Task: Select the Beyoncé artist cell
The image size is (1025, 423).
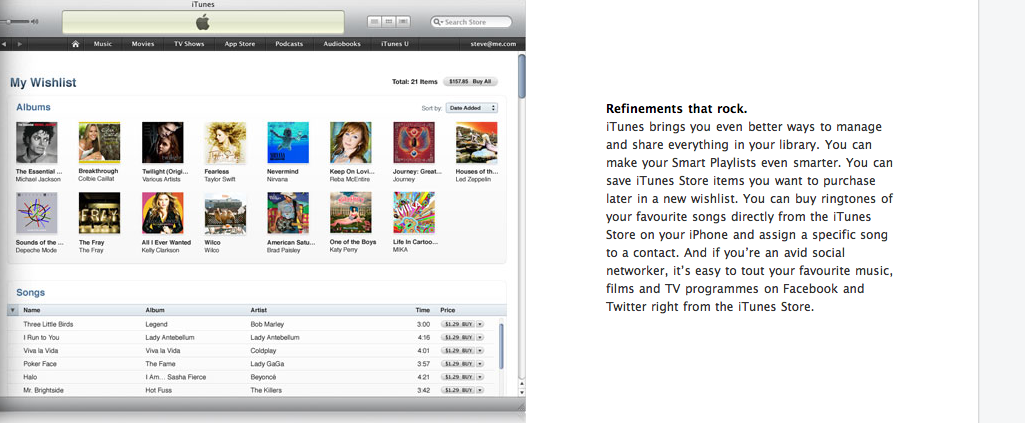Action: (x=263, y=377)
